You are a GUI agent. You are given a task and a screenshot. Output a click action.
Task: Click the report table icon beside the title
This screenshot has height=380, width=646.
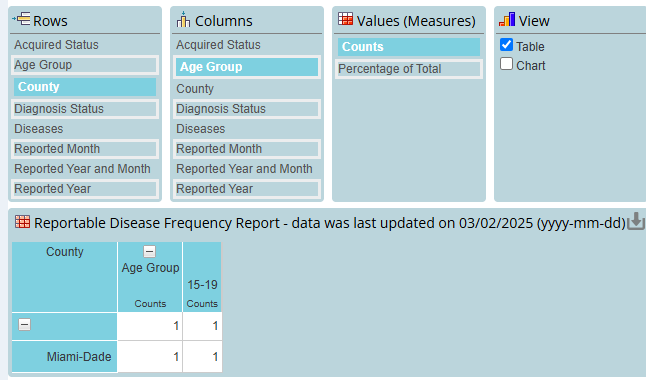[22, 222]
